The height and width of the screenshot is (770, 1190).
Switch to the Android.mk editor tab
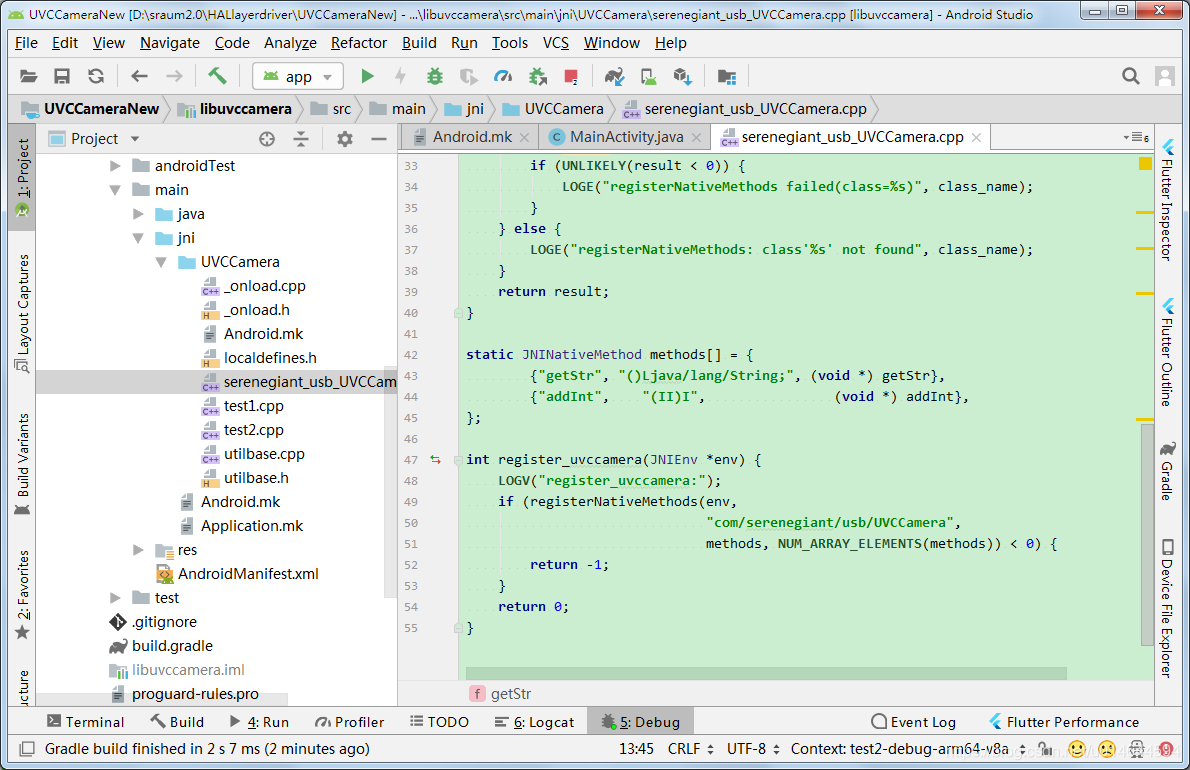[x=471, y=137]
